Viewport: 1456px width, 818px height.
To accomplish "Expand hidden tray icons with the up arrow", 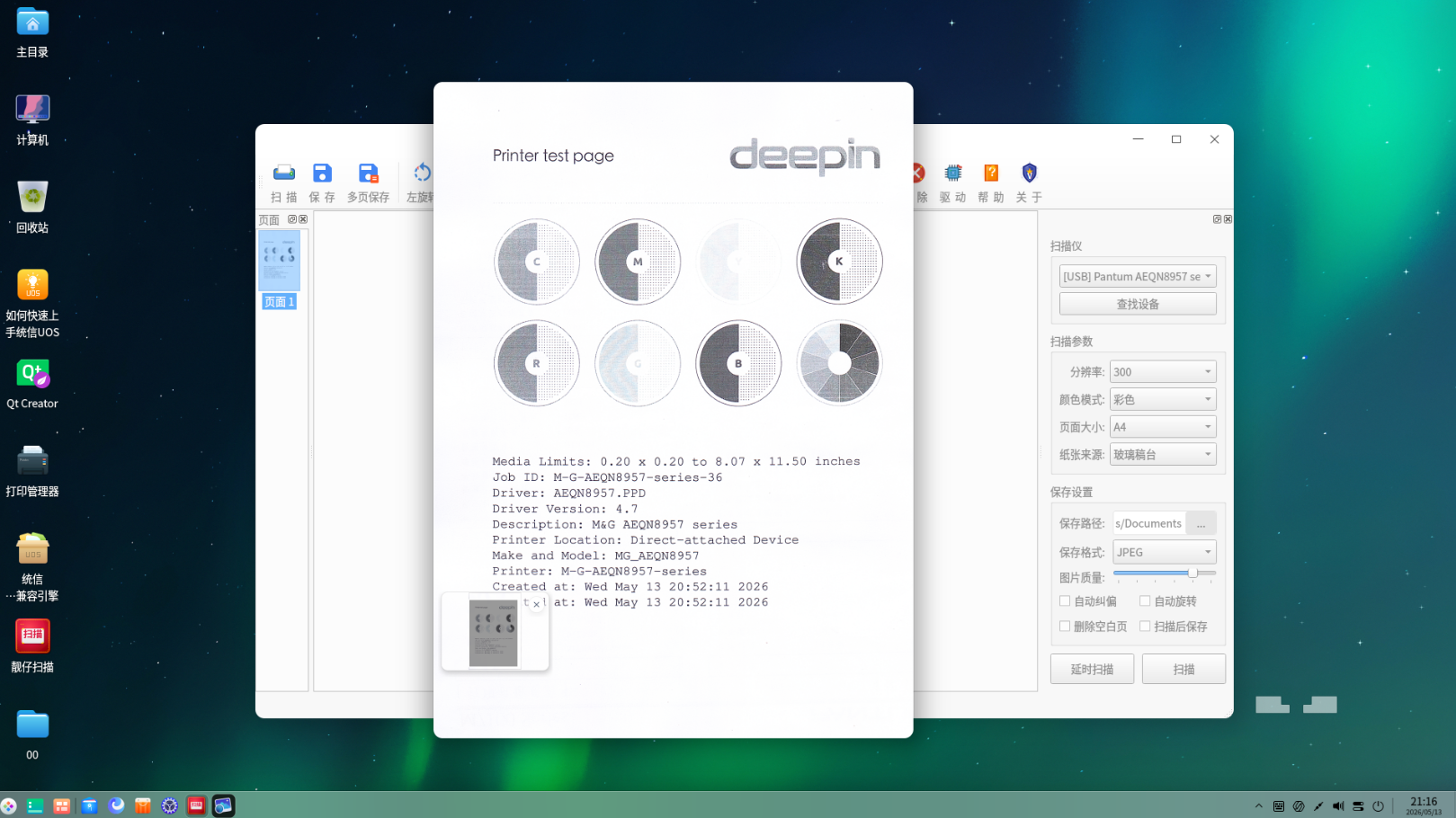I will point(1258,806).
